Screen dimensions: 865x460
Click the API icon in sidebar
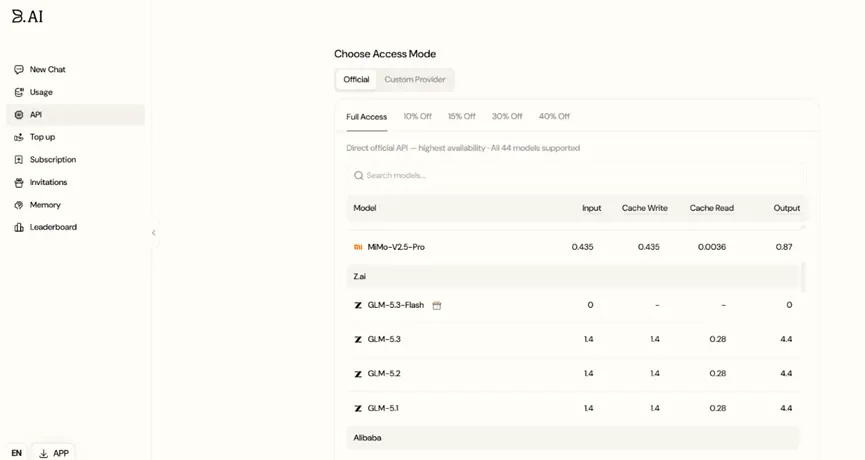click(x=19, y=115)
